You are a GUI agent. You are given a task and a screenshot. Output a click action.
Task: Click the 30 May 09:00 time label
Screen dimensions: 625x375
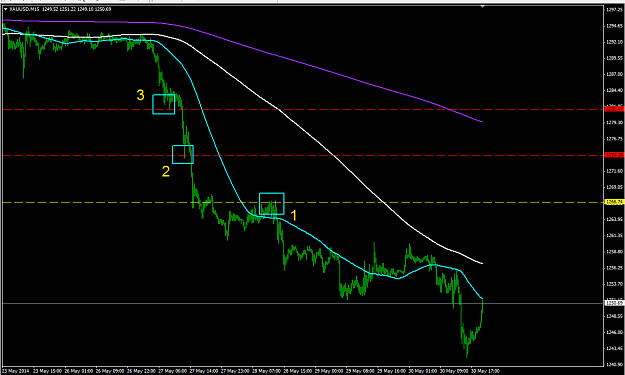[453, 371]
